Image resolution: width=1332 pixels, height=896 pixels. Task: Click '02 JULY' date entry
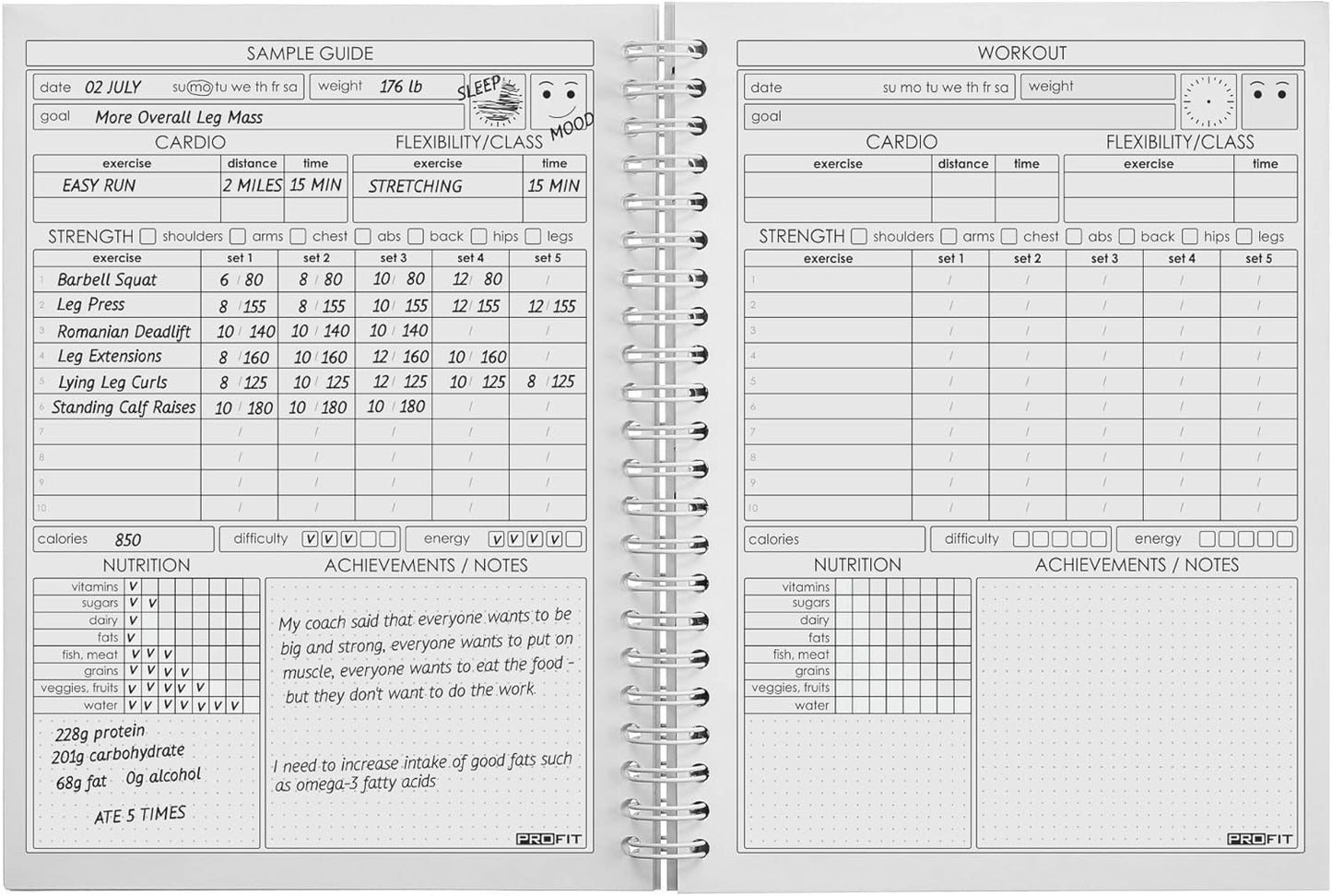tap(112, 88)
